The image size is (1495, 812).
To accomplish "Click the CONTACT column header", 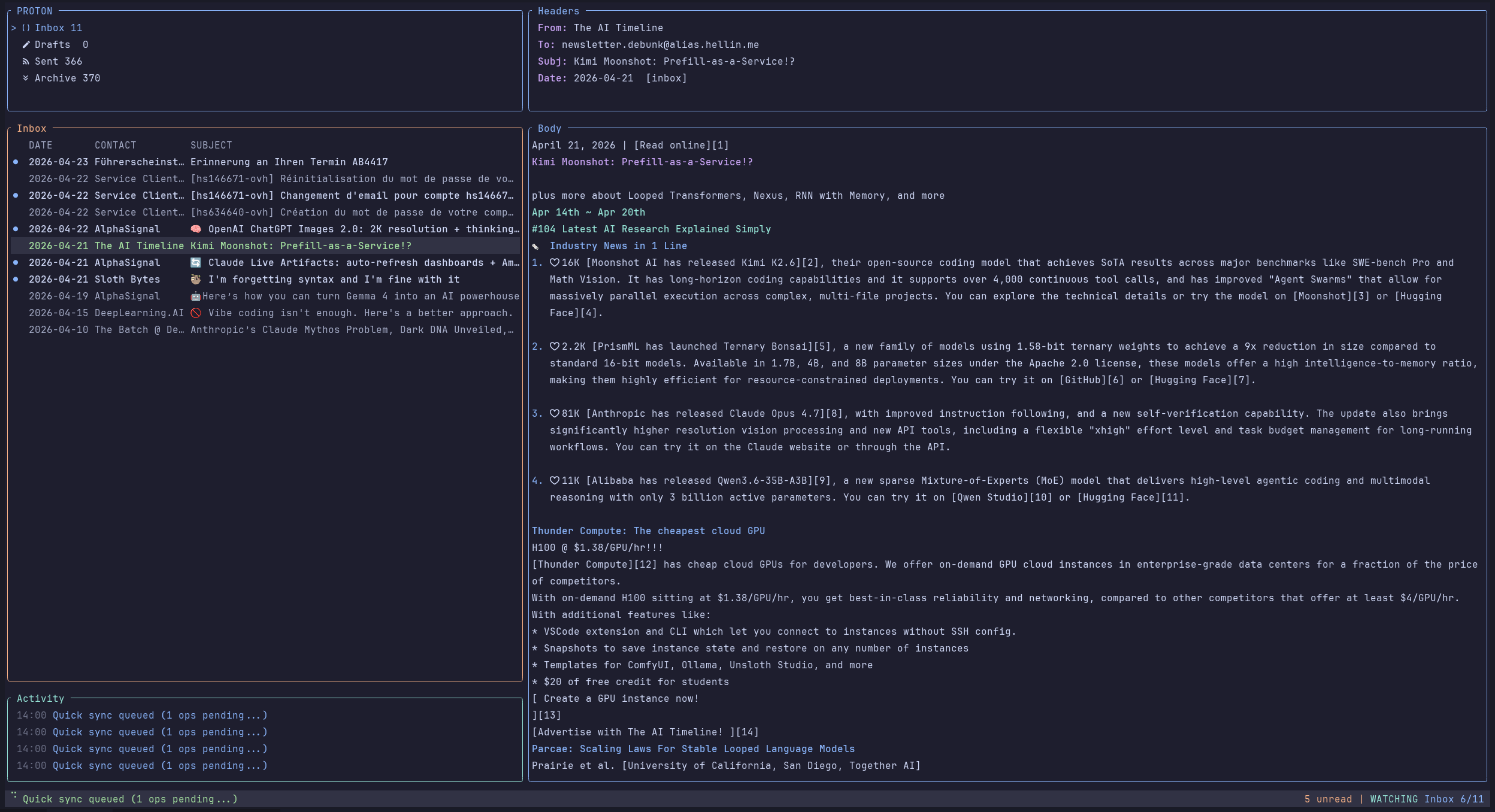I will point(116,146).
